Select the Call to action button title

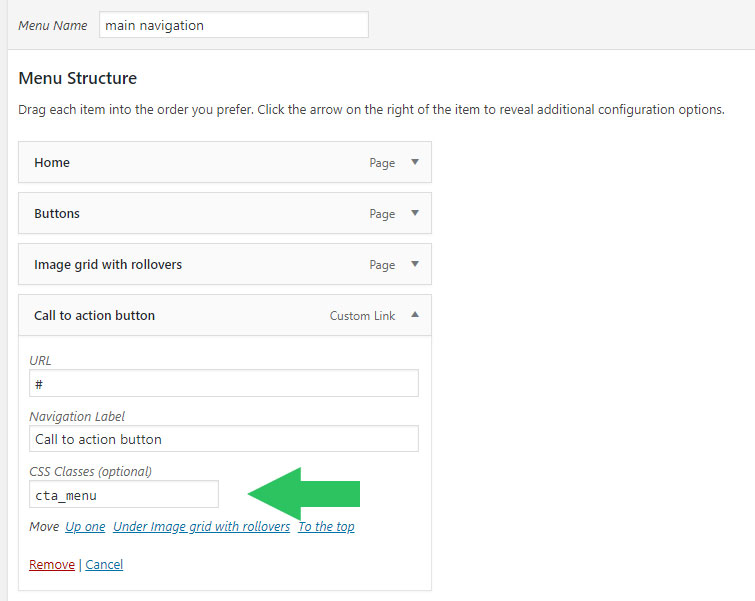tap(94, 315)
